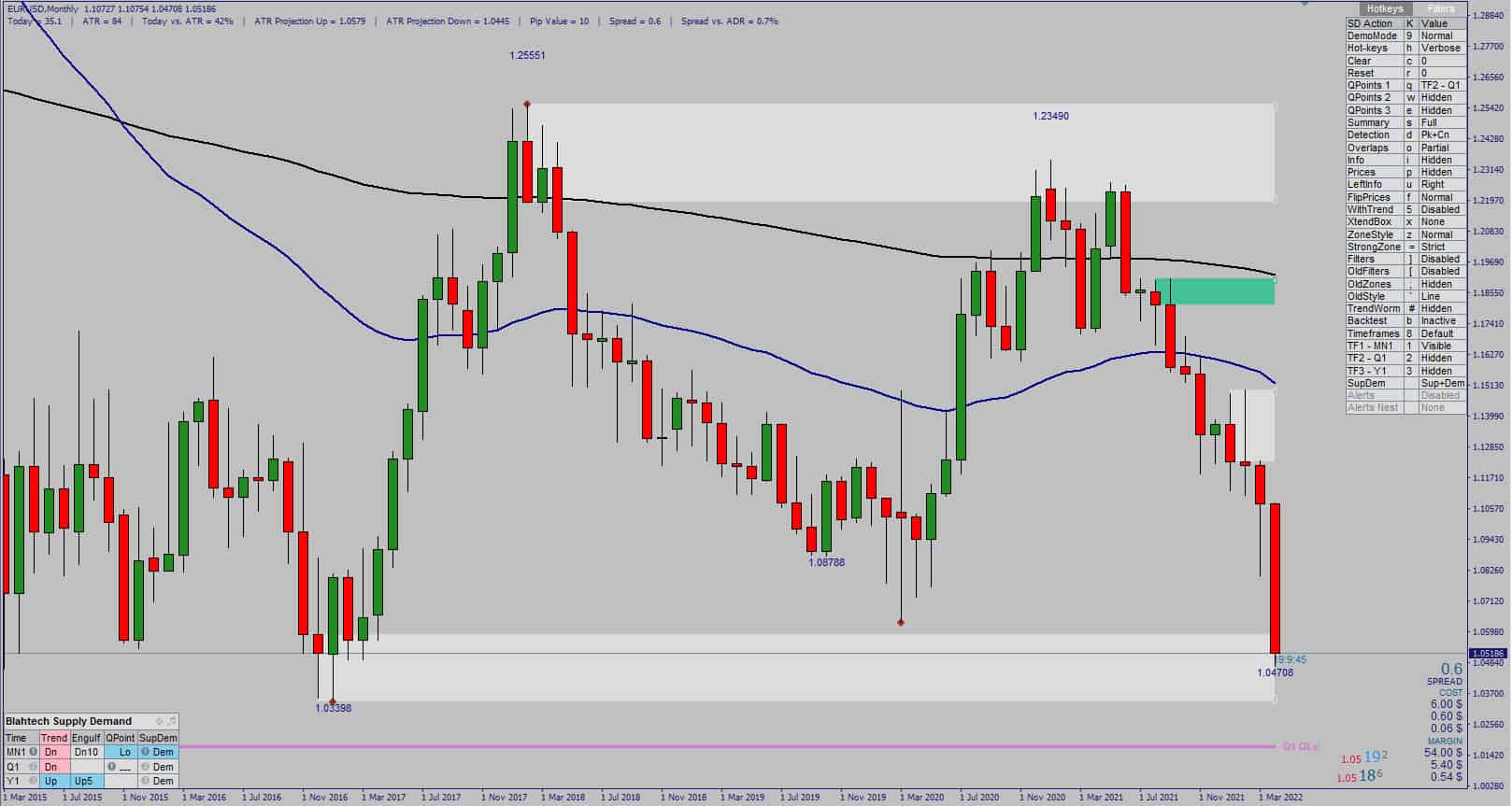1512x806 pixels.
Task: Click the 1.04708 low price label
Action: coord(1276,672)
